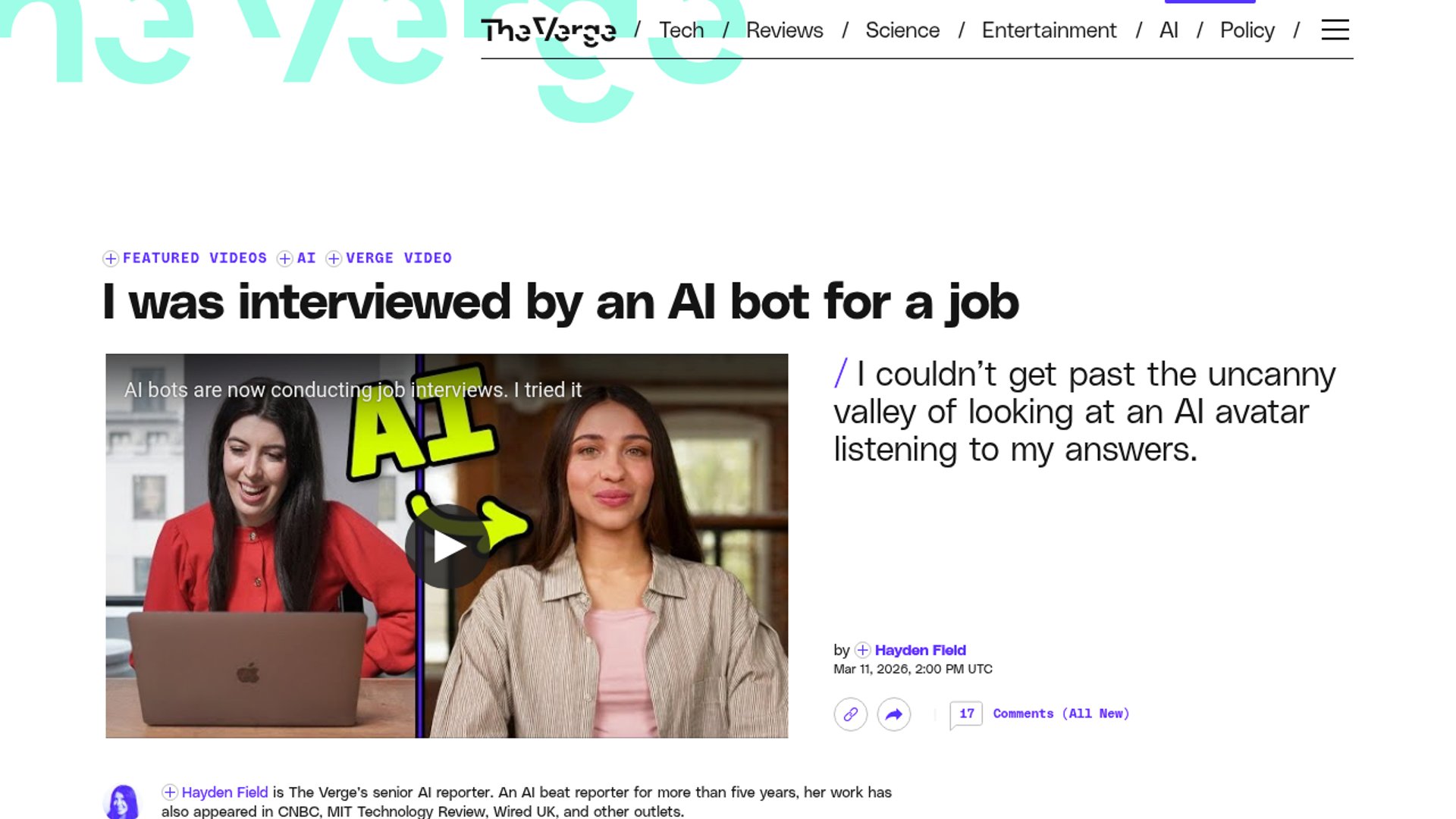The width and height of the screenshot is (1456, 819).
Task: Open the hamburger menu in the header
Action: 1335,30
